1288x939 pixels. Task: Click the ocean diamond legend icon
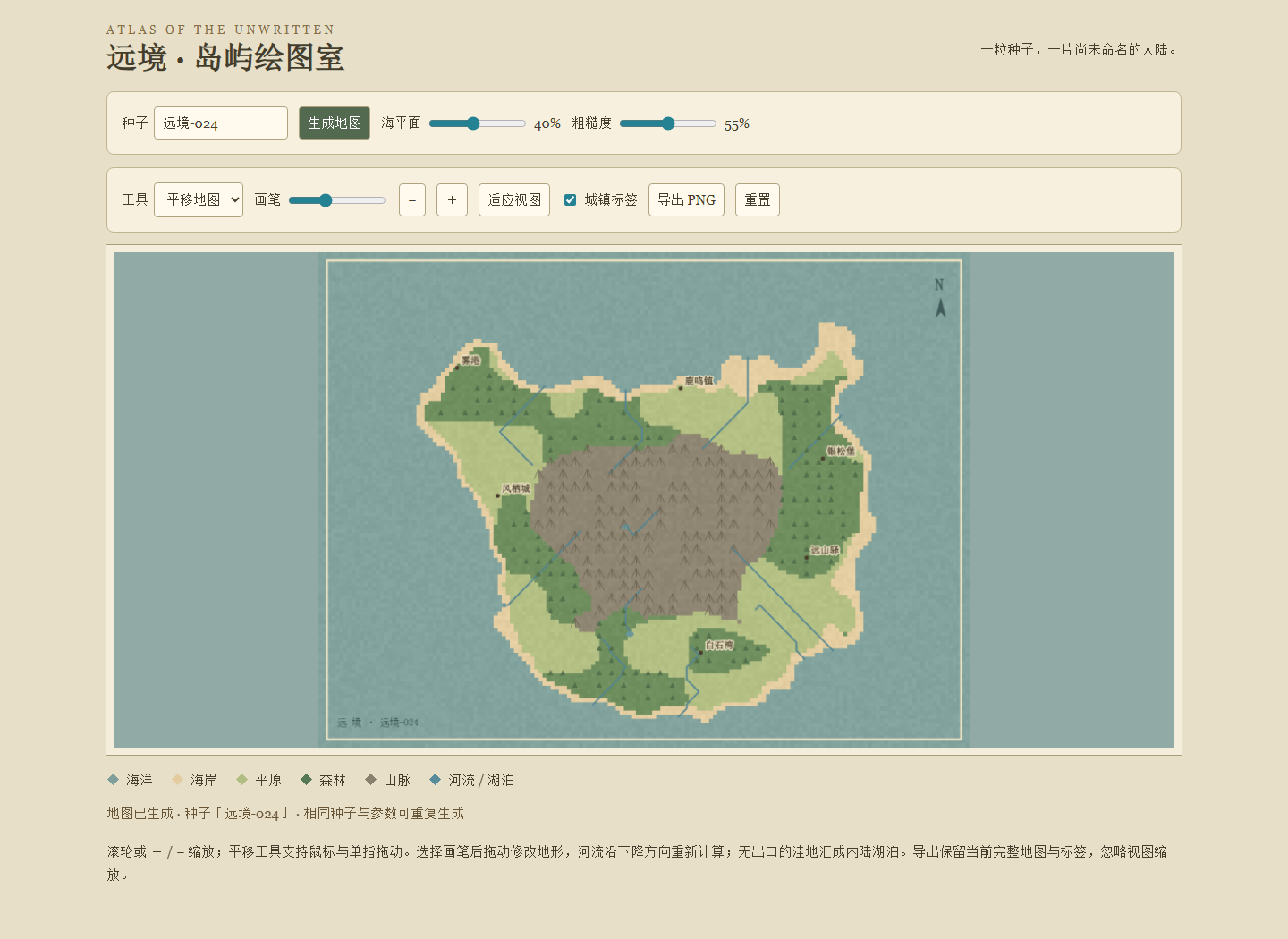coord(113,780)
